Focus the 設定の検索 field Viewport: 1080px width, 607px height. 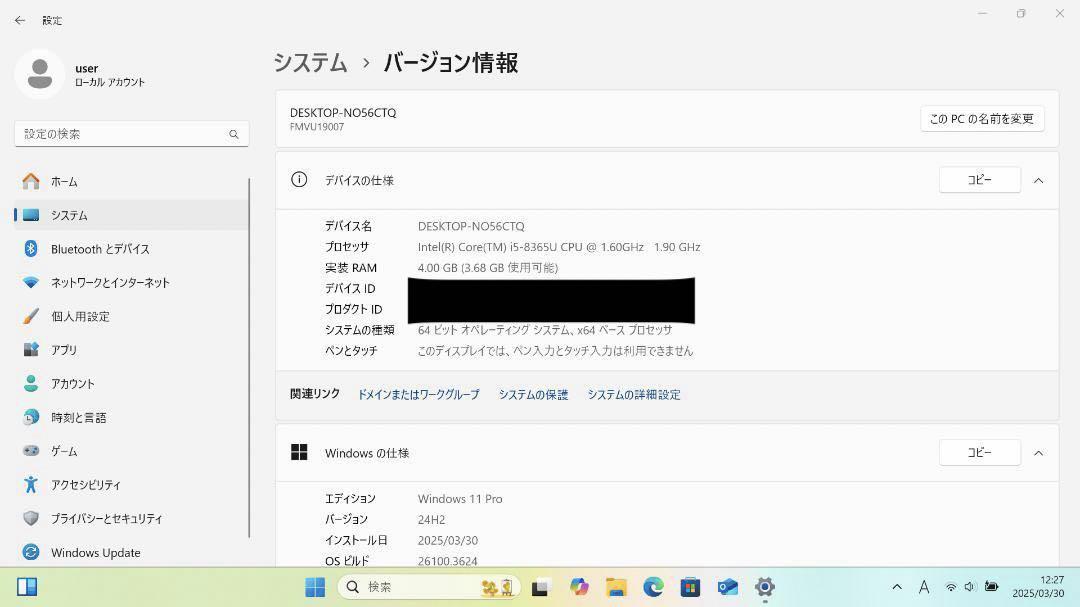click(132, 134)
